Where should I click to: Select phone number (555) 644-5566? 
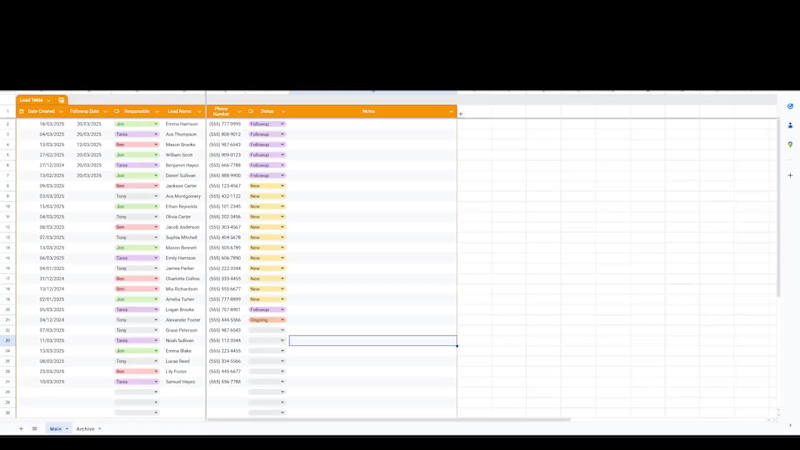225,320
